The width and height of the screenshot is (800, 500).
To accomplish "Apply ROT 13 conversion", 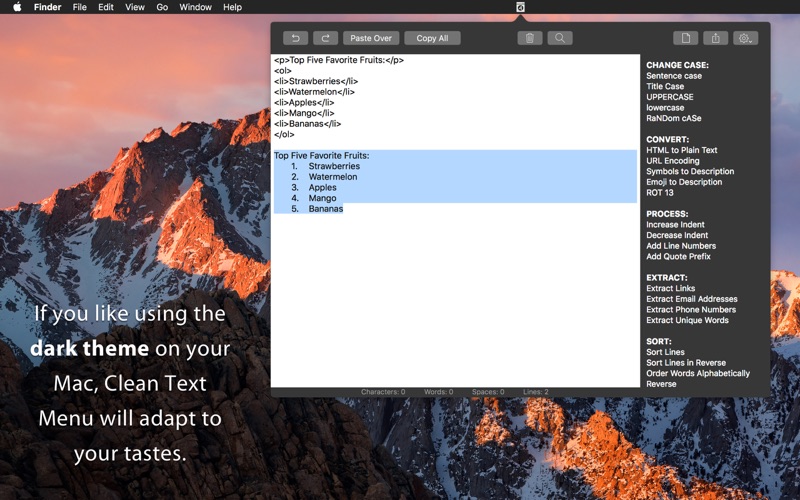I will [660, 193].
